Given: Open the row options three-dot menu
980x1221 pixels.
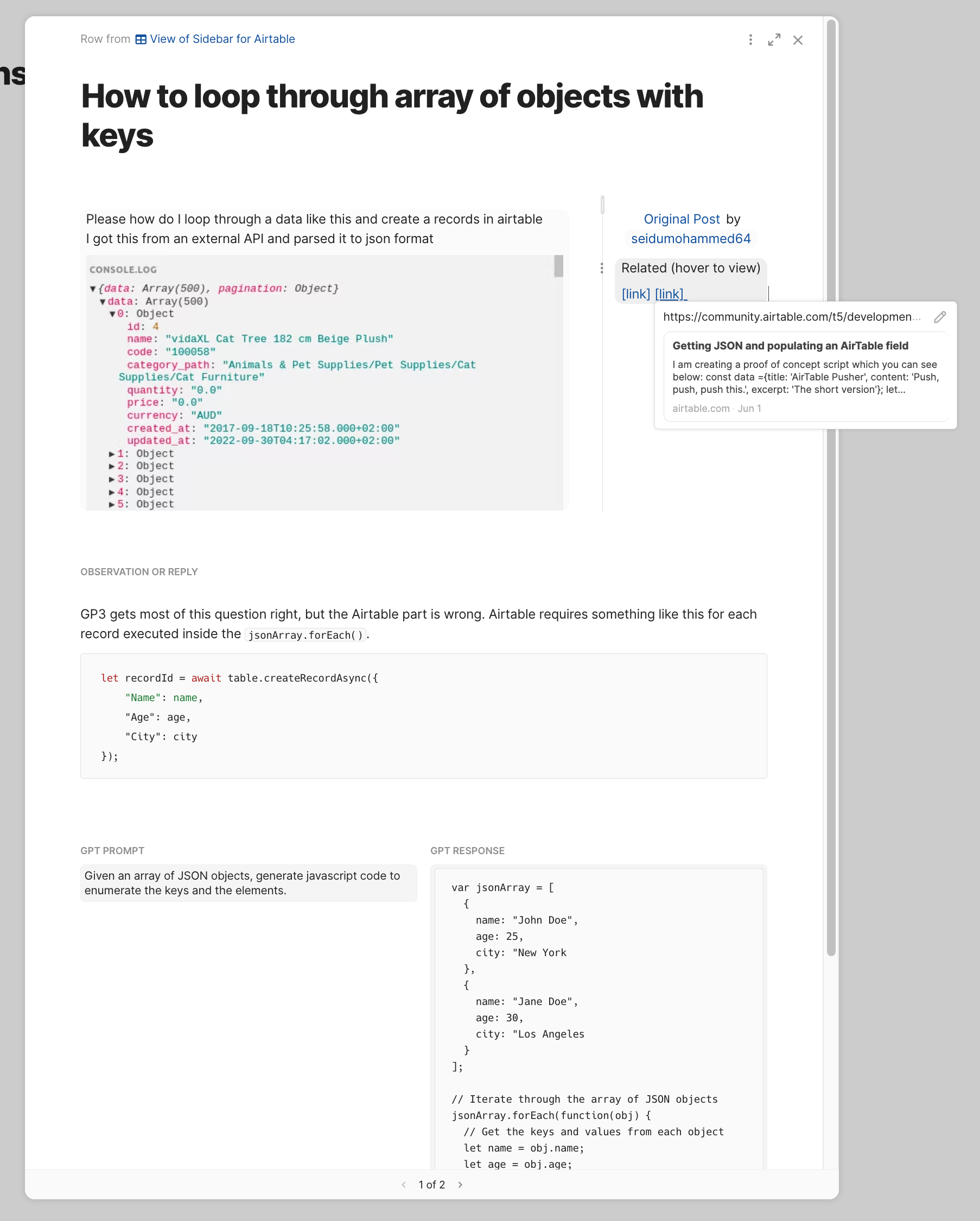Looking at the screenshot, I should coord(750,40).
